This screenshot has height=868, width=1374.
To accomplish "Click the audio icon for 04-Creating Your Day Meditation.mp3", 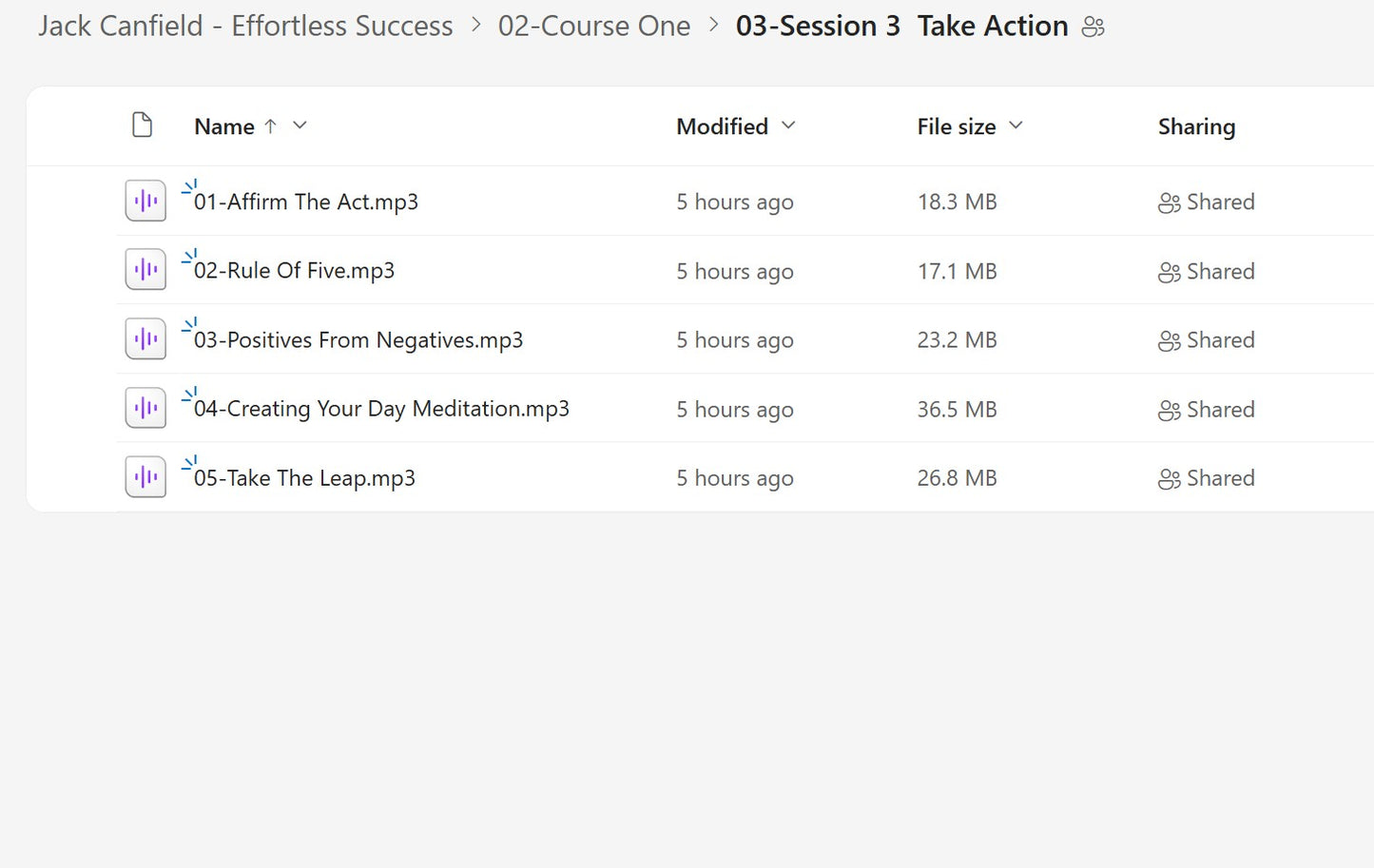I will pos(145,407).
